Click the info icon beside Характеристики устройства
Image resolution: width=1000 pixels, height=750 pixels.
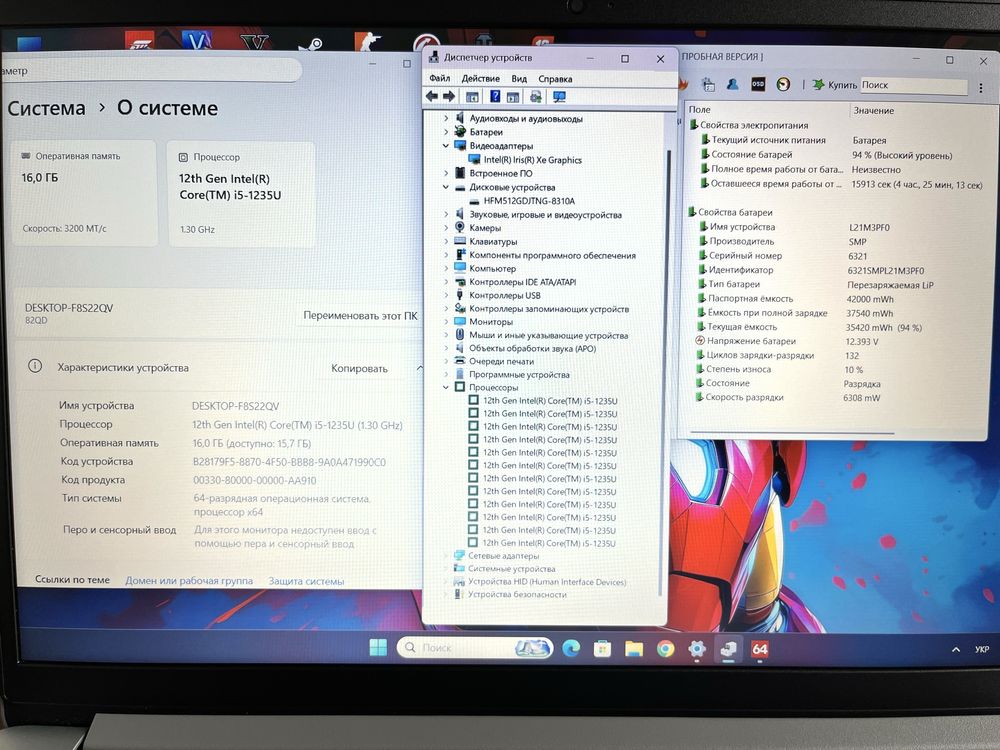pos(35,366)
